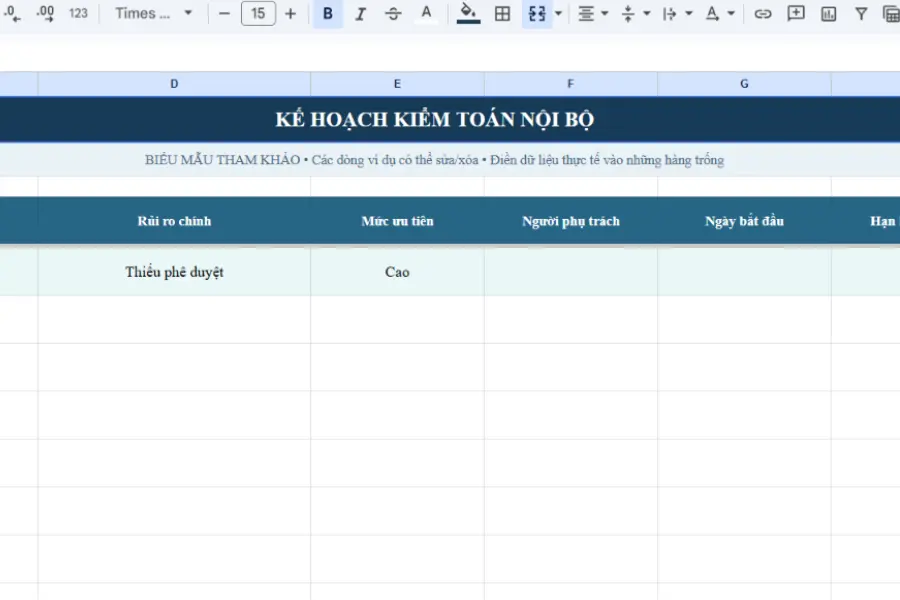Click title cell KẾ HOẠCH KIỂM TOÁN NỘI BỘ

pyautogui.click(x=435, y=119)
